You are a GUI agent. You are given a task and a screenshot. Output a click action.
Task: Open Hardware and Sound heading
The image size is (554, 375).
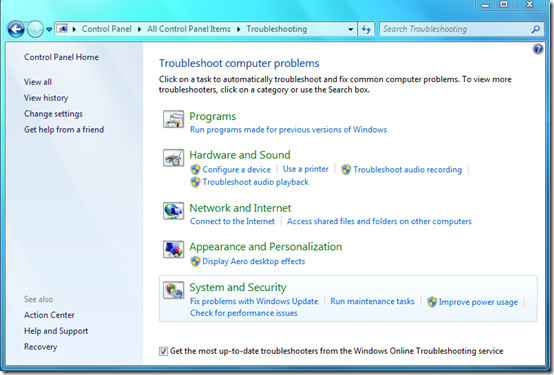click(x=240, y=155)
